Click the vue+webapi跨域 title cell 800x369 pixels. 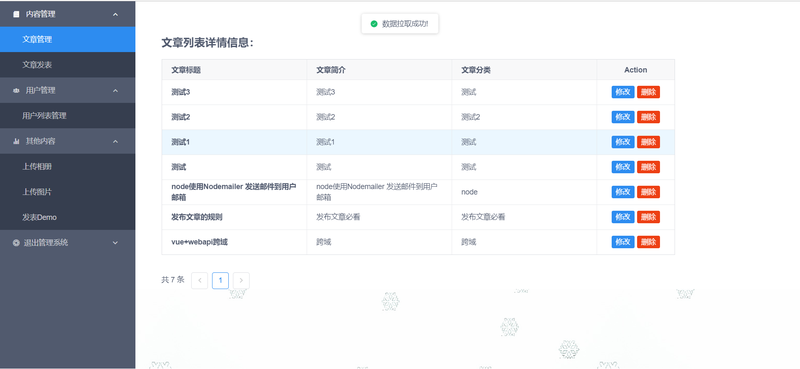[x=234, y=242]
